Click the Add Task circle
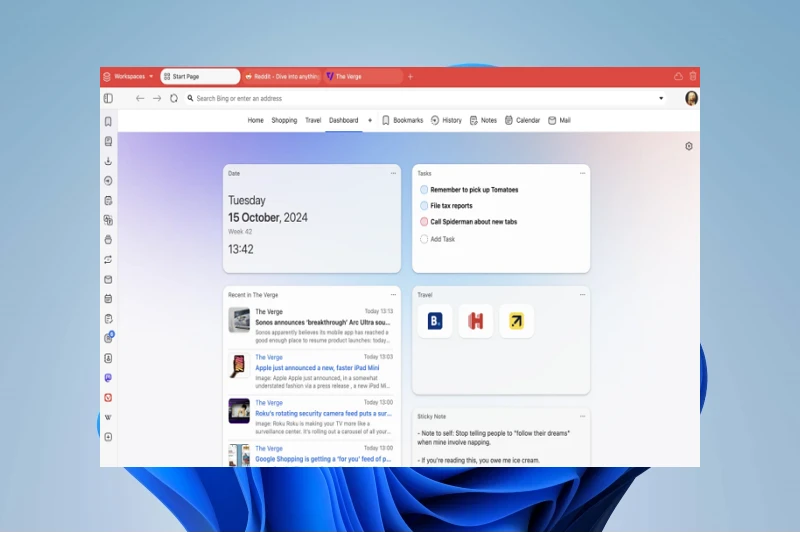This screenshot has width=800, height=533. (x=424, y=239)
